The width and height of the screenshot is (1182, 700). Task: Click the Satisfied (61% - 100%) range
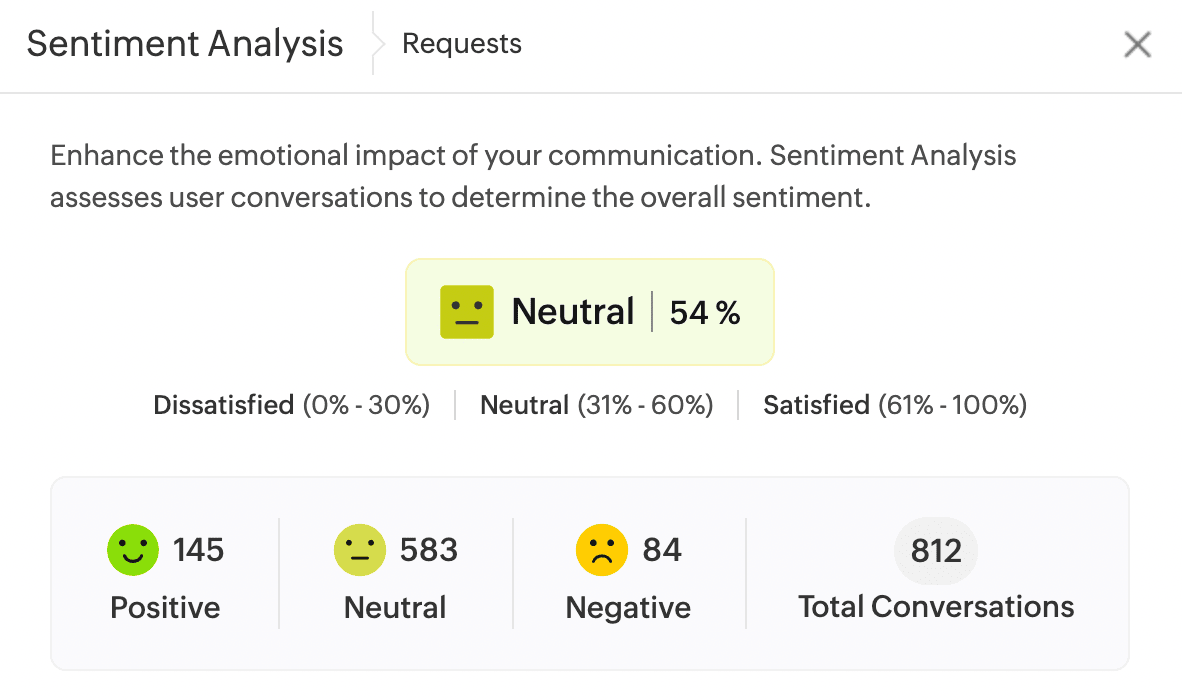[895, 405]
